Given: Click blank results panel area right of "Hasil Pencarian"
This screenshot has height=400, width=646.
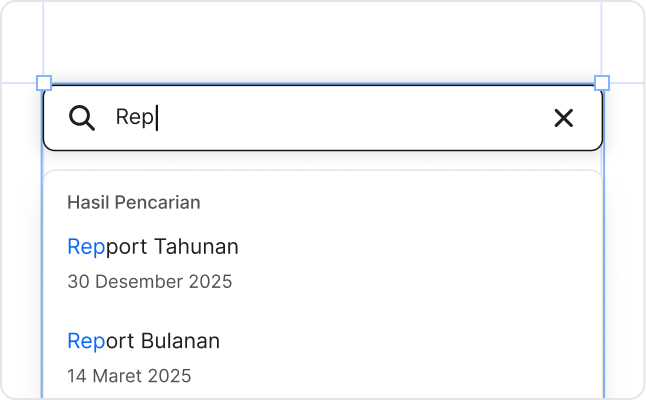Looking at the screenshot, I should 400,202.
